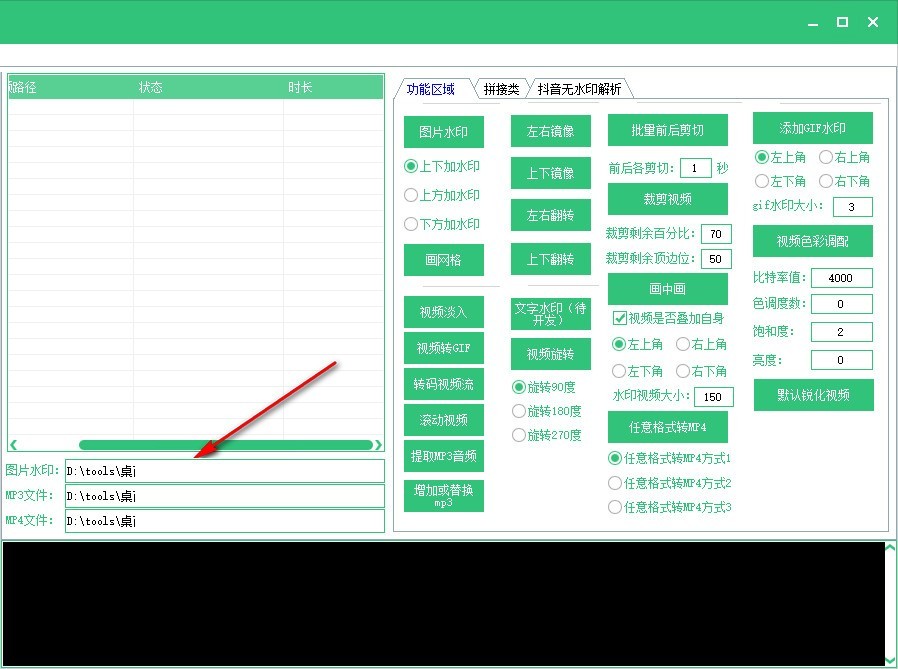Click the 上下翻转 button

click(x=550, y=259)
